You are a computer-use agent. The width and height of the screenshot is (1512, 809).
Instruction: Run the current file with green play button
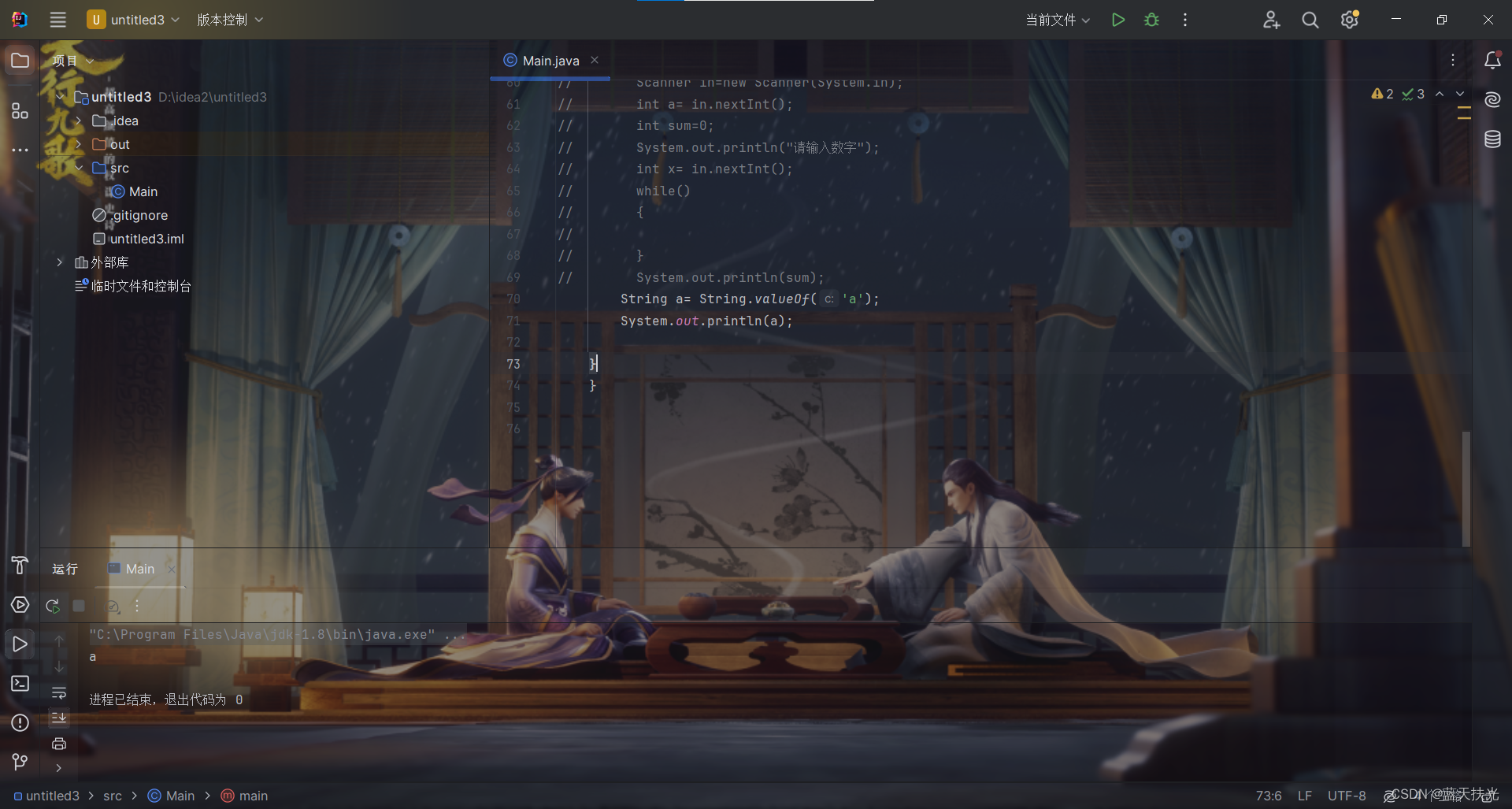(x=1117, y=20)
